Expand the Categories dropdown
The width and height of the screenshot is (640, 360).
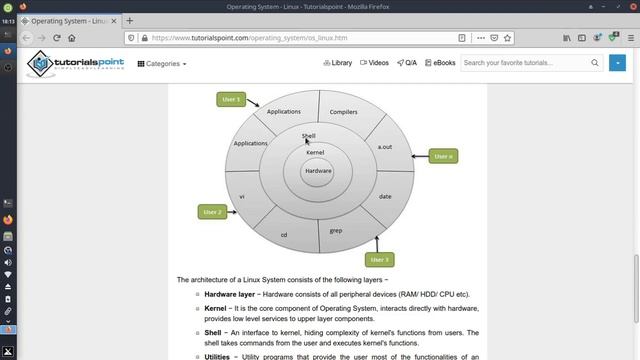pos(162,64)
